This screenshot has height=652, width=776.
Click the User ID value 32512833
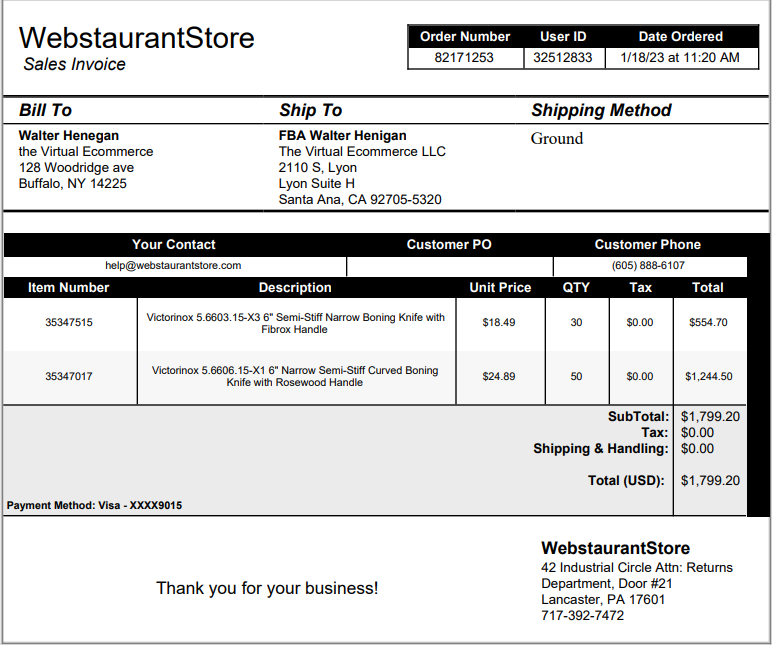tap(563, 57)
